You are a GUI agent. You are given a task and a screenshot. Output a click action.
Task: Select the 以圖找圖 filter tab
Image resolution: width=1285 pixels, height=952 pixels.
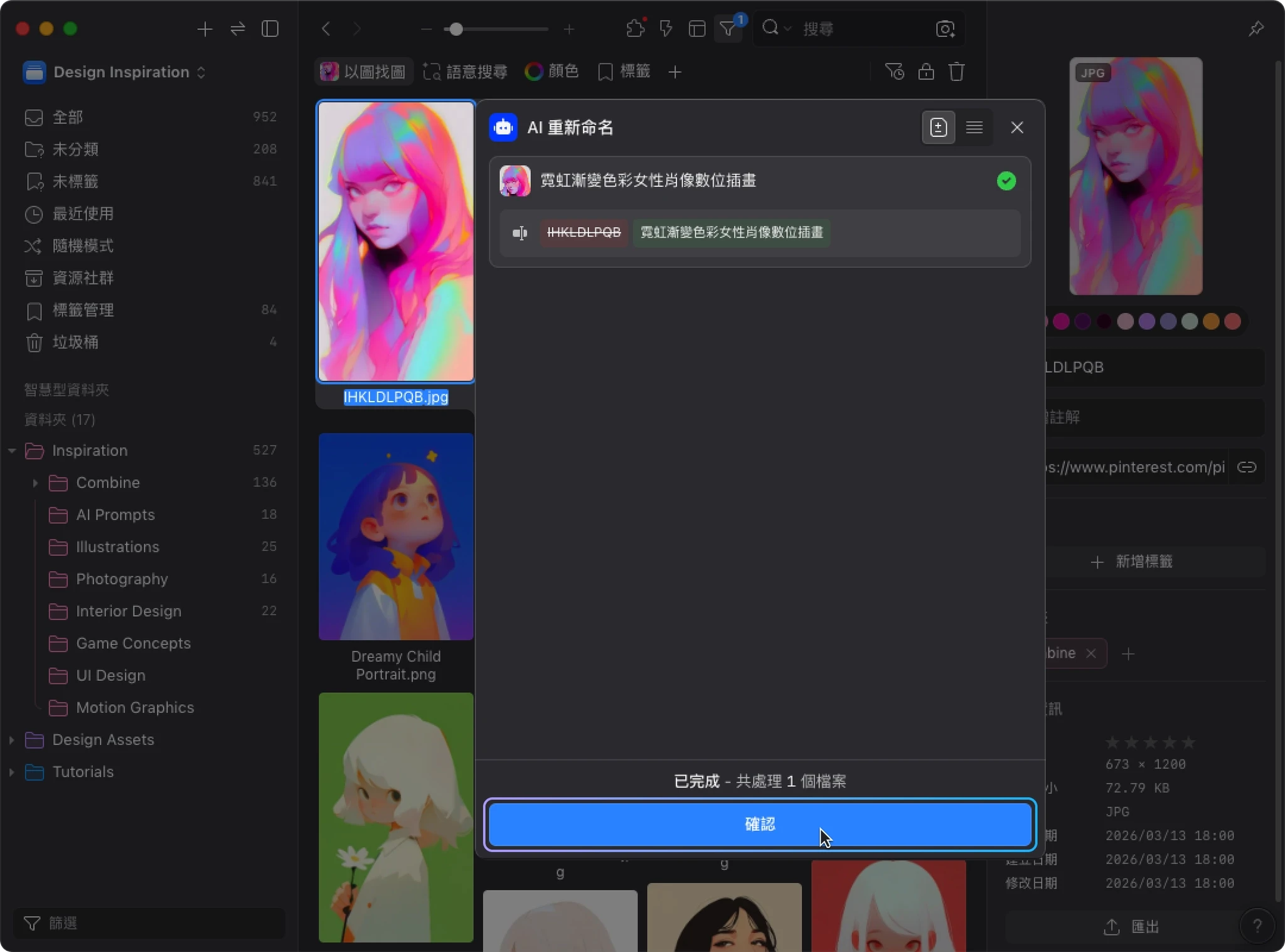point(363,72)
